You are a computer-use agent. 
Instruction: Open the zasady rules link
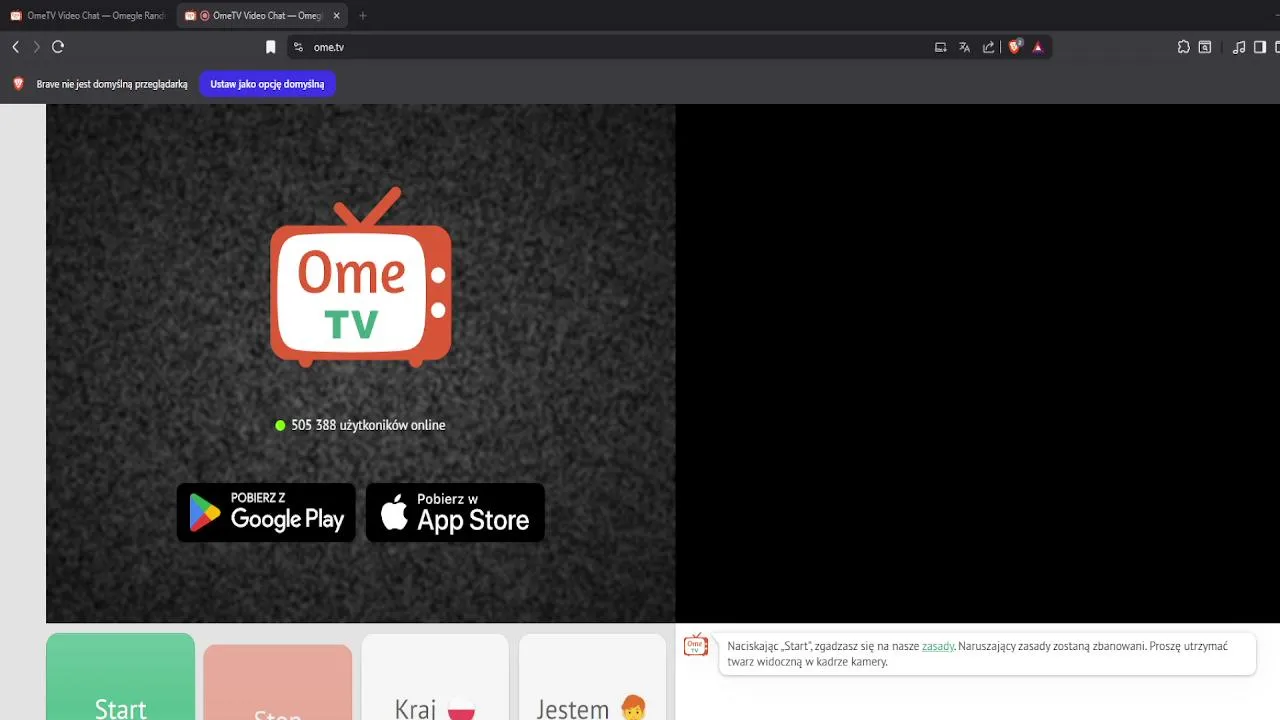click(938, 647)
